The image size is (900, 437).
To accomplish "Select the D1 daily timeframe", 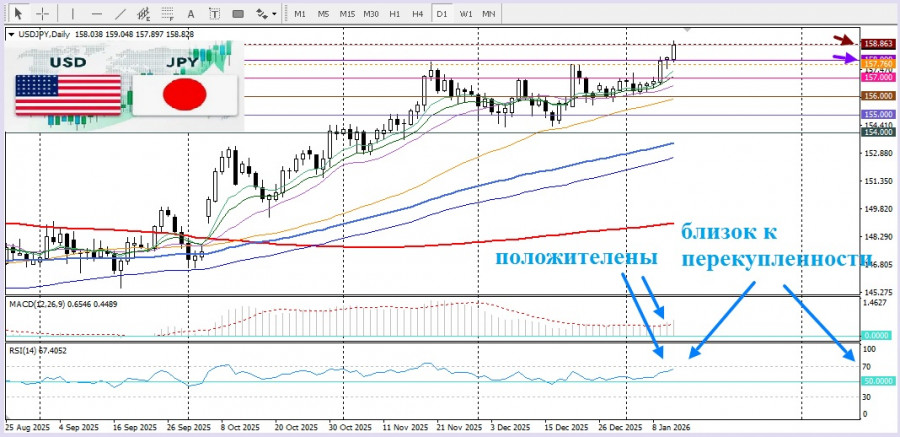I will point(442,14).
